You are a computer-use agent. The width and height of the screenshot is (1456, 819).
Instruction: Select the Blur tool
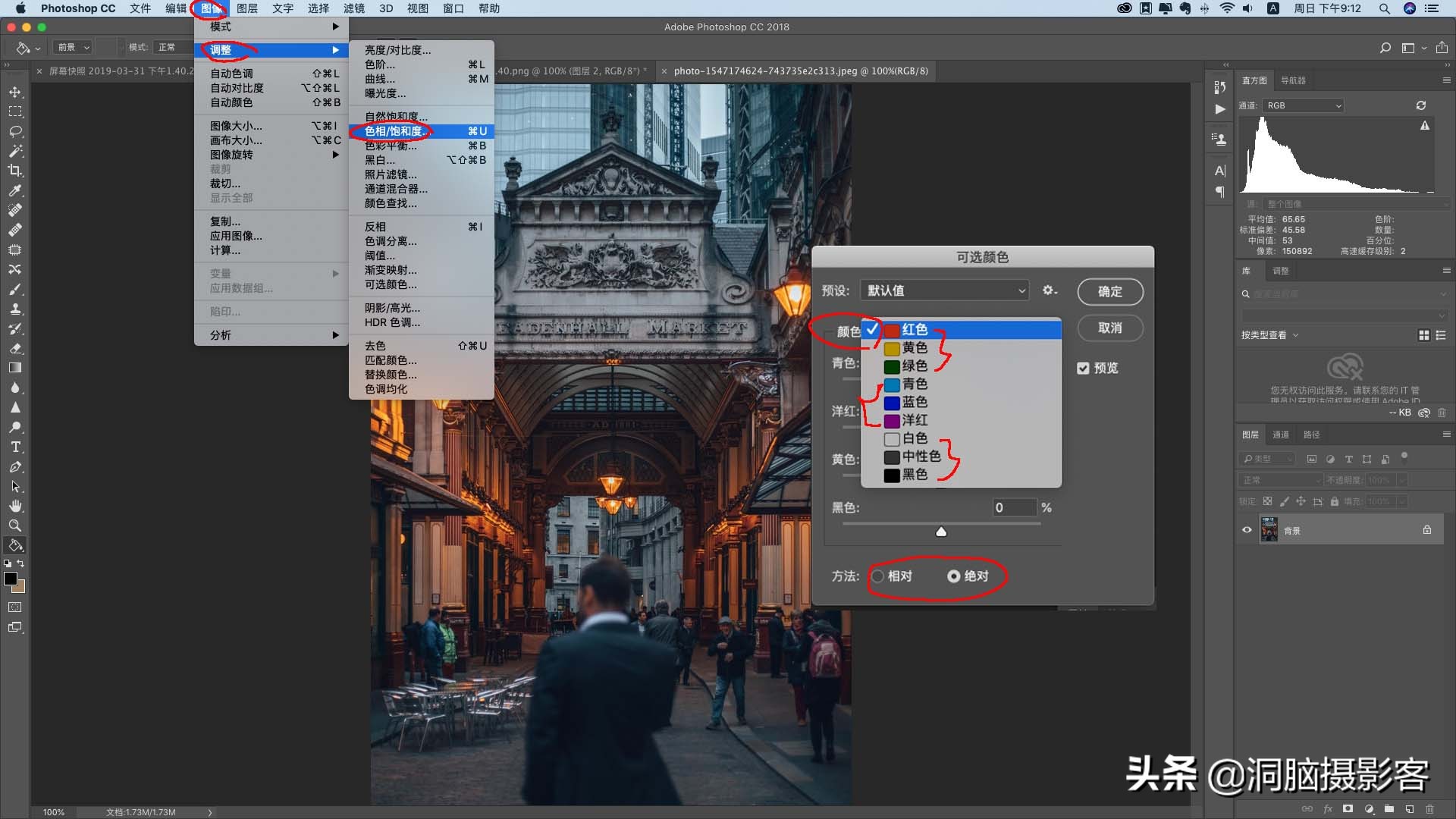pyautogui.click(x=15, y=388)
